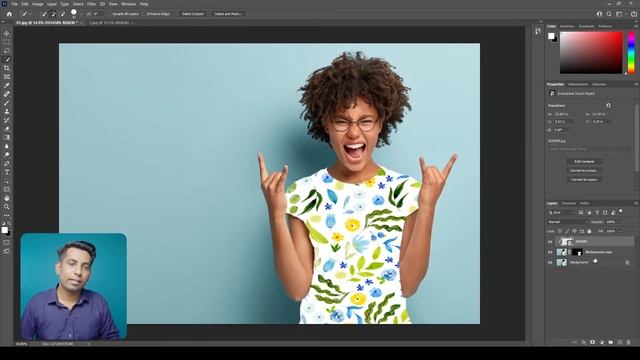
Task: Click the Select and Mask button
Action: [228, 14]
